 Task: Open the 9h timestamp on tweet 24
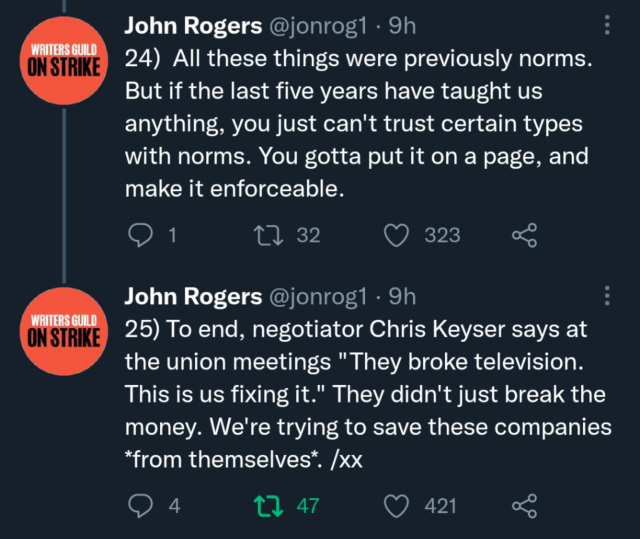click(x=402, y=26)
